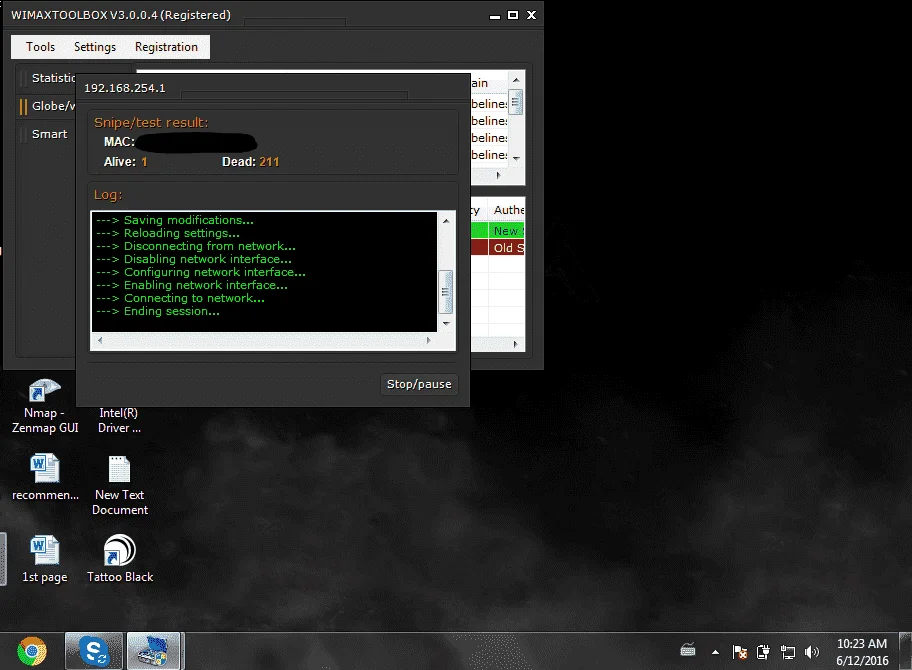Close the WIMAXTOOLBOX window
The image size is (912, 670).
(x=532, y=15)
